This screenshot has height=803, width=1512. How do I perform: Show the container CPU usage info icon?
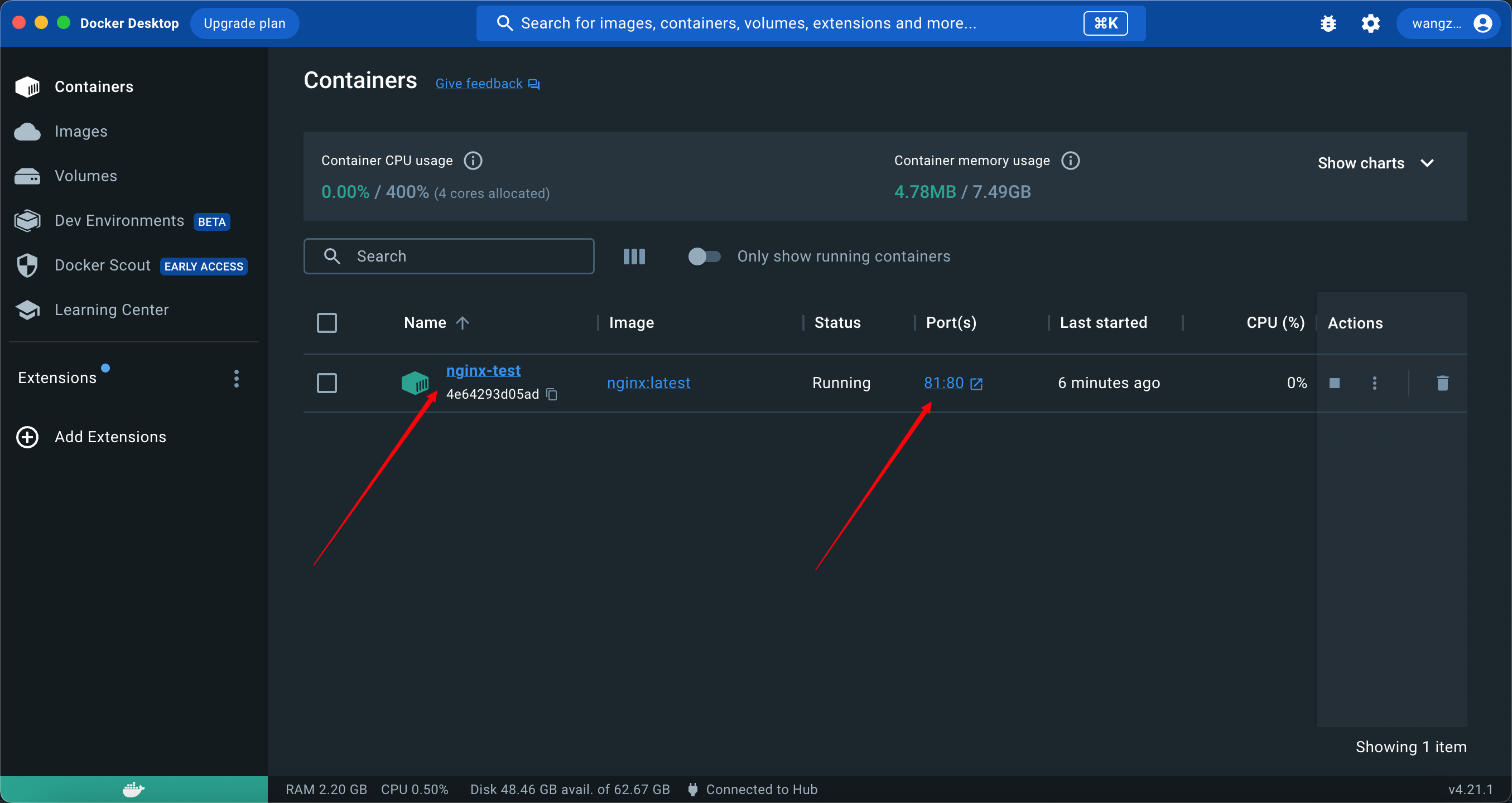[473, 161]
